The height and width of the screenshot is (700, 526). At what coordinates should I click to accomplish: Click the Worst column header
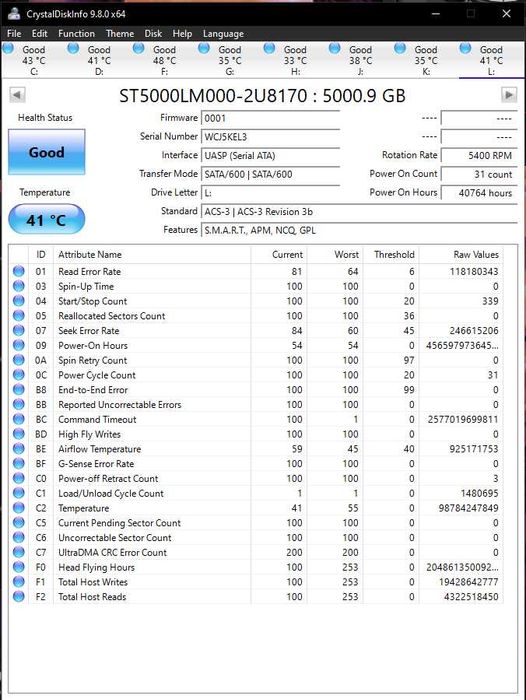point(335,254)
